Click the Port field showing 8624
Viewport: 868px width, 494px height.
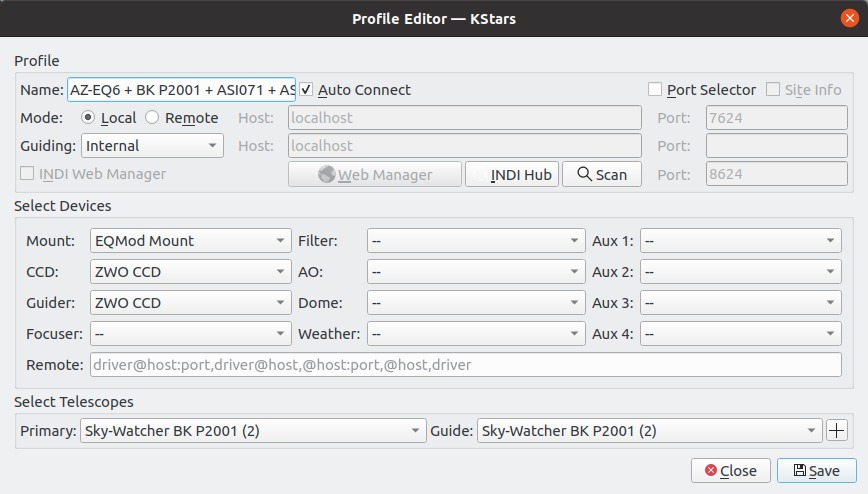(777, 174)
